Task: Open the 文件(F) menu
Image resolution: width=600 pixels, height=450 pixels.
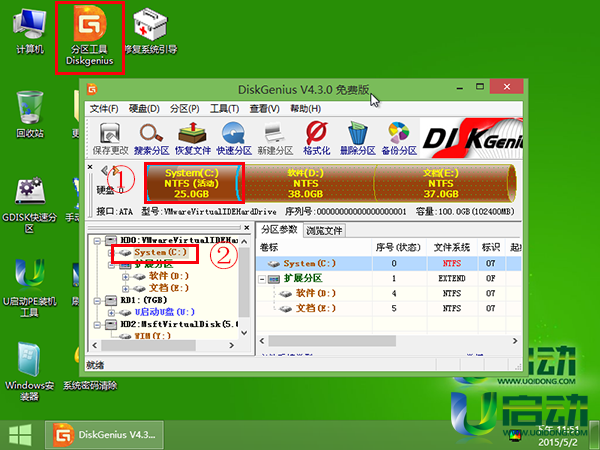Action: [x=104, y=109]
